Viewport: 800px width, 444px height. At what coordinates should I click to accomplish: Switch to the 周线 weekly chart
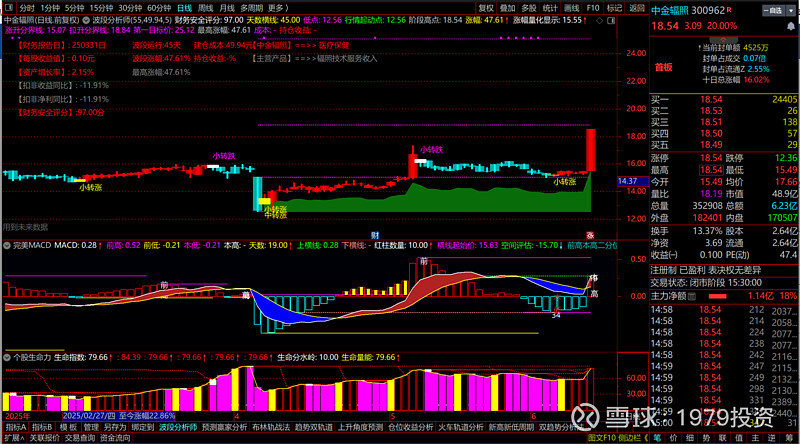[206, 8]
